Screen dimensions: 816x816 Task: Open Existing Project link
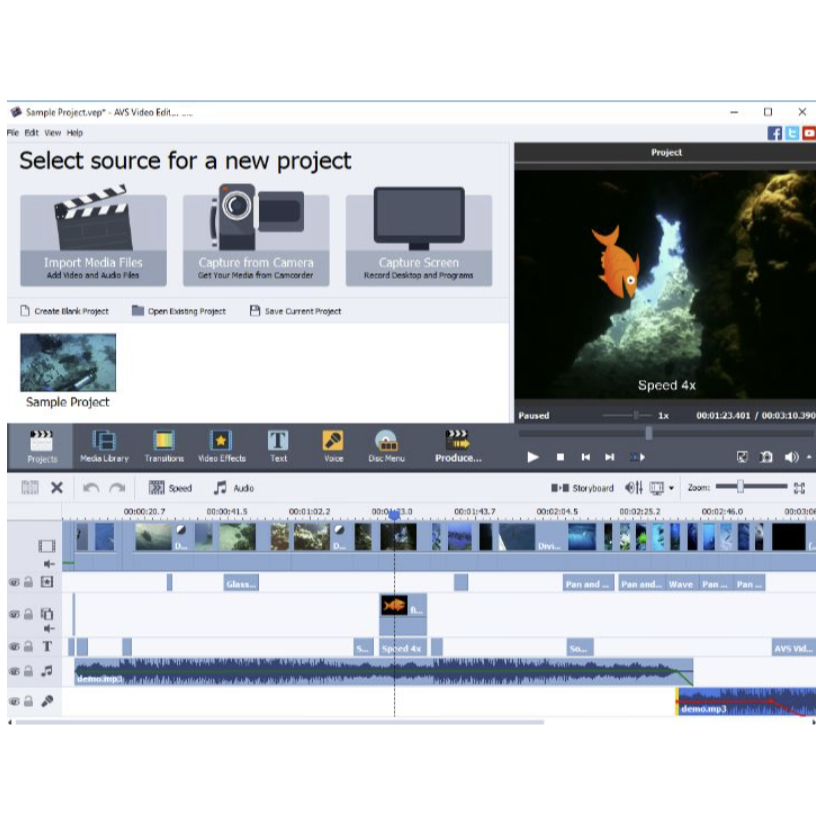pyautogui.click(x=178, y=311)
